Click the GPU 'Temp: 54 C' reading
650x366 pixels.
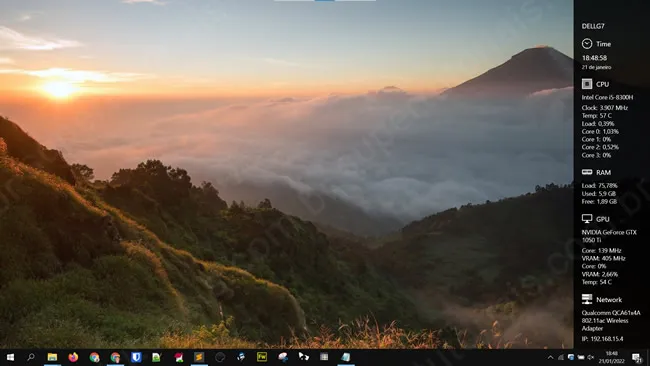[x=597, y=282]
